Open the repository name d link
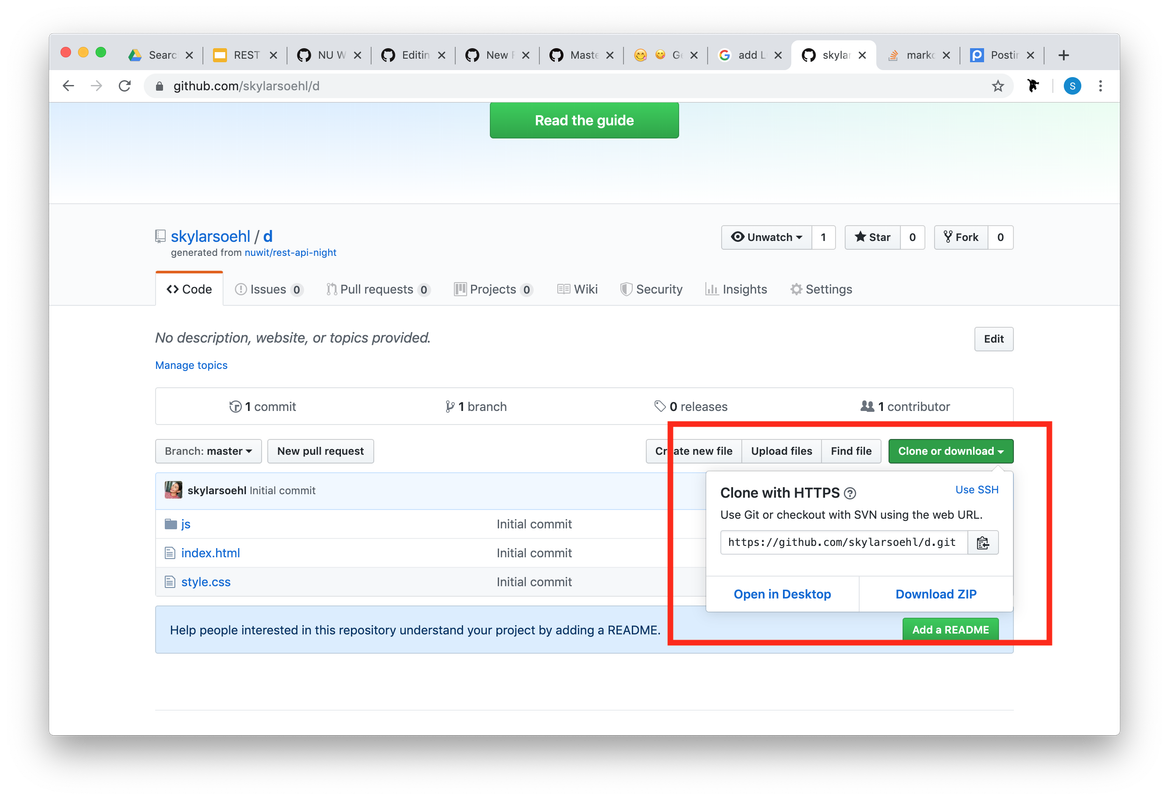The width and height of the screenshot is (1169, 800). pyautogui.click(x=268, y=236)
